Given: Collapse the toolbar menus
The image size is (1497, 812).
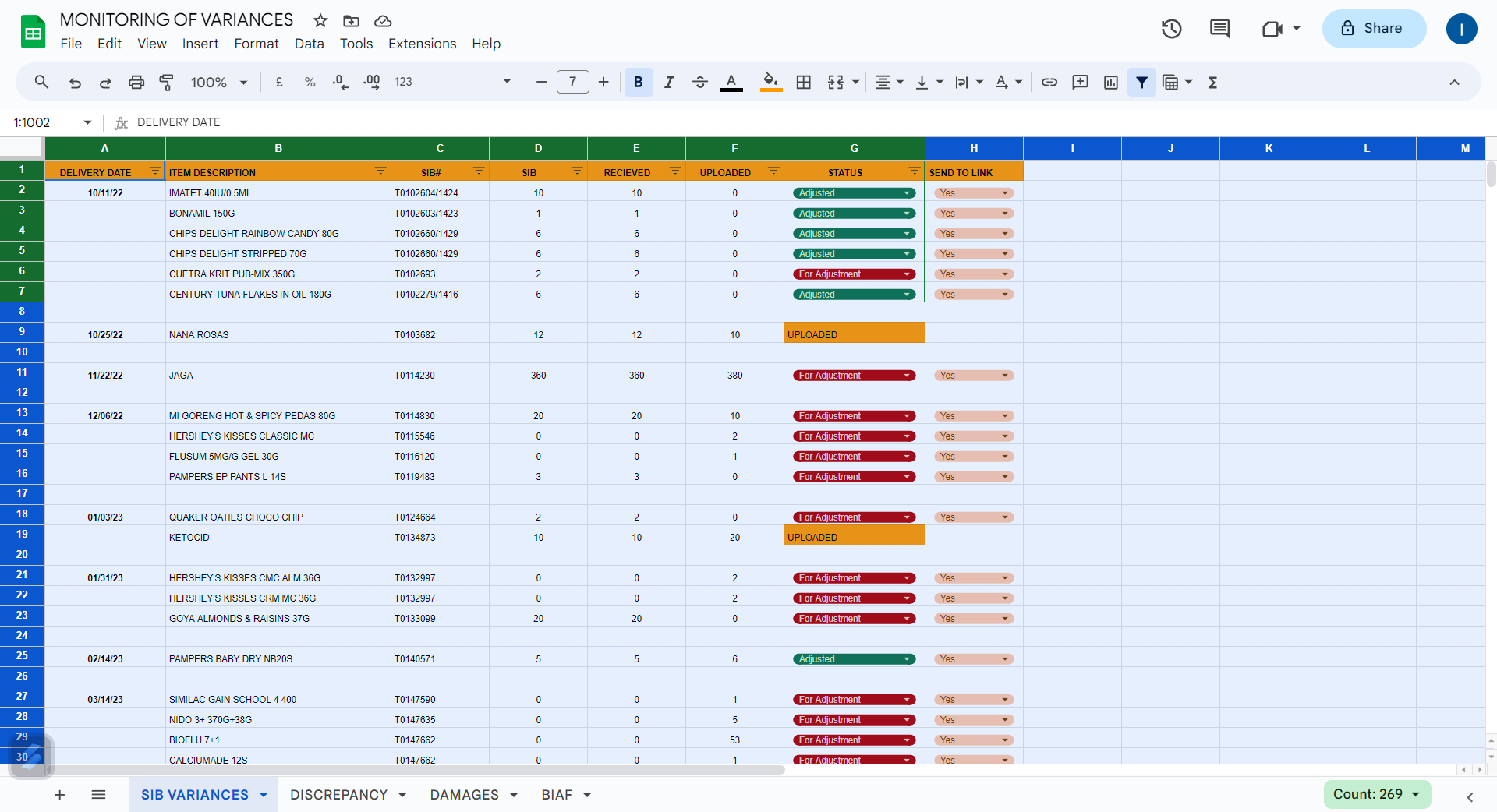Looking at the screenshot, I should click(x=1454, y=82).
